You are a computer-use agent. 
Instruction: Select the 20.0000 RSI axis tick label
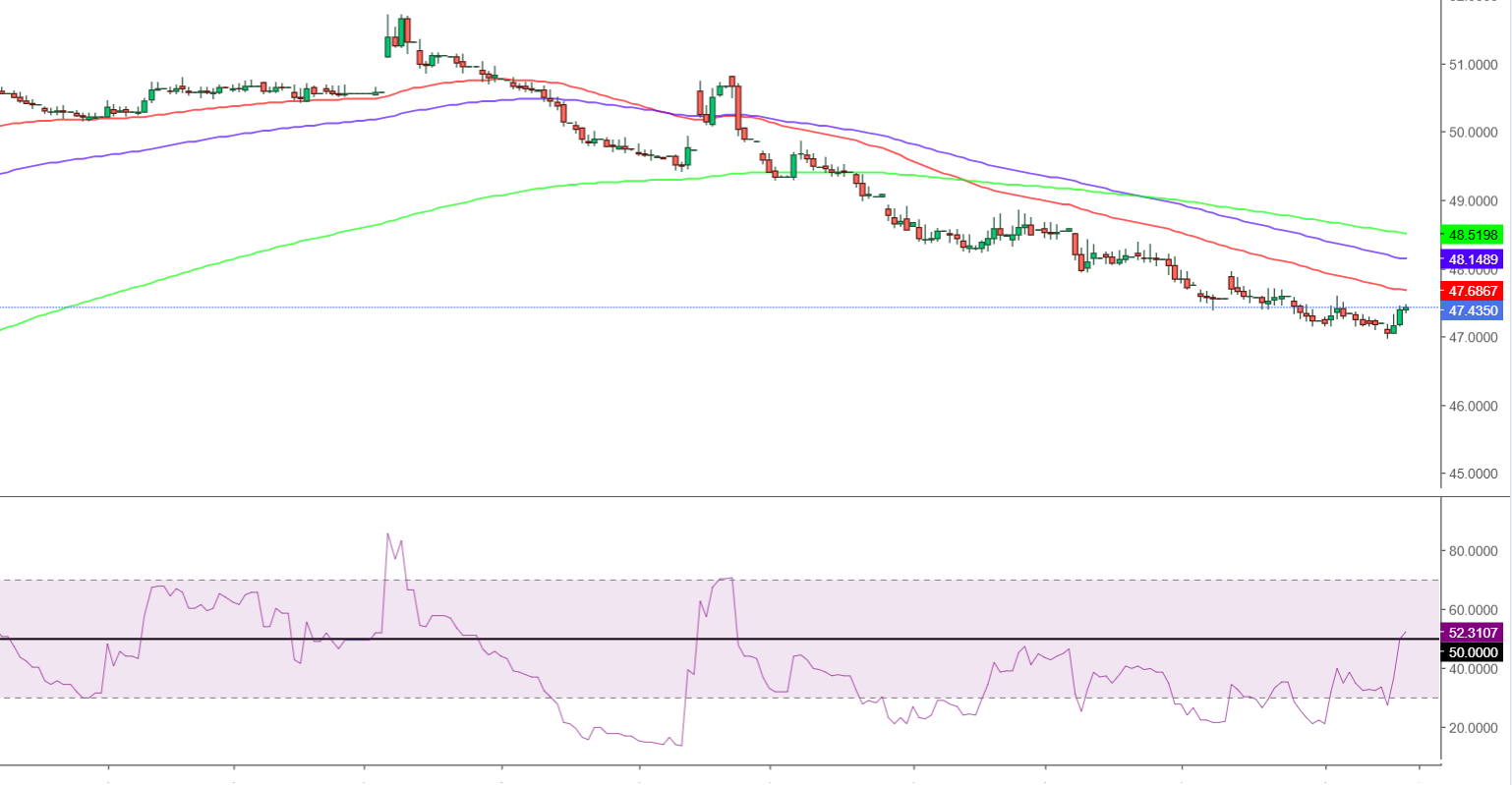pos(1474,728)
